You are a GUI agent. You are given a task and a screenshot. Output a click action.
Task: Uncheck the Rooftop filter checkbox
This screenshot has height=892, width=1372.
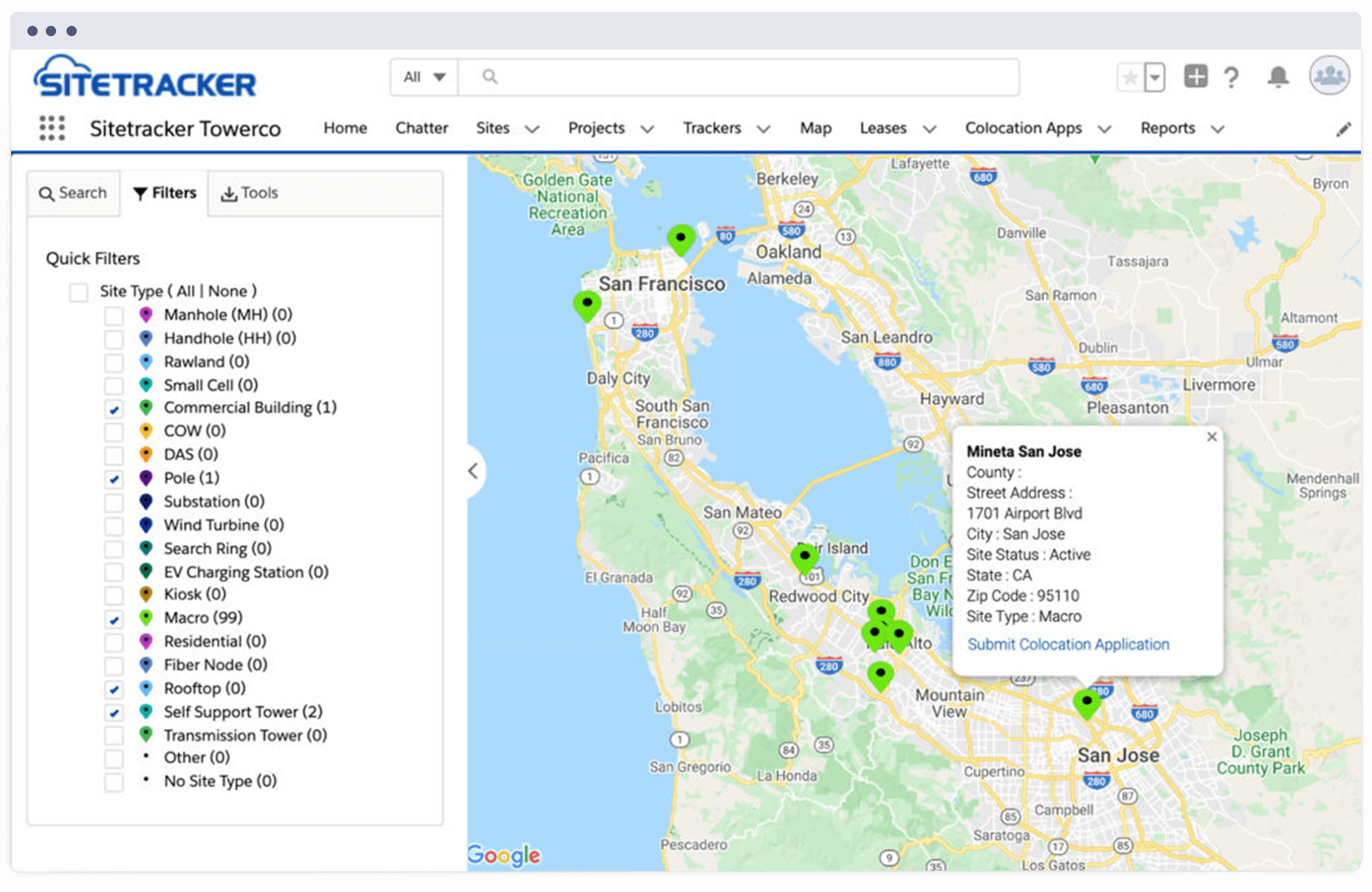tap(114, 690)
